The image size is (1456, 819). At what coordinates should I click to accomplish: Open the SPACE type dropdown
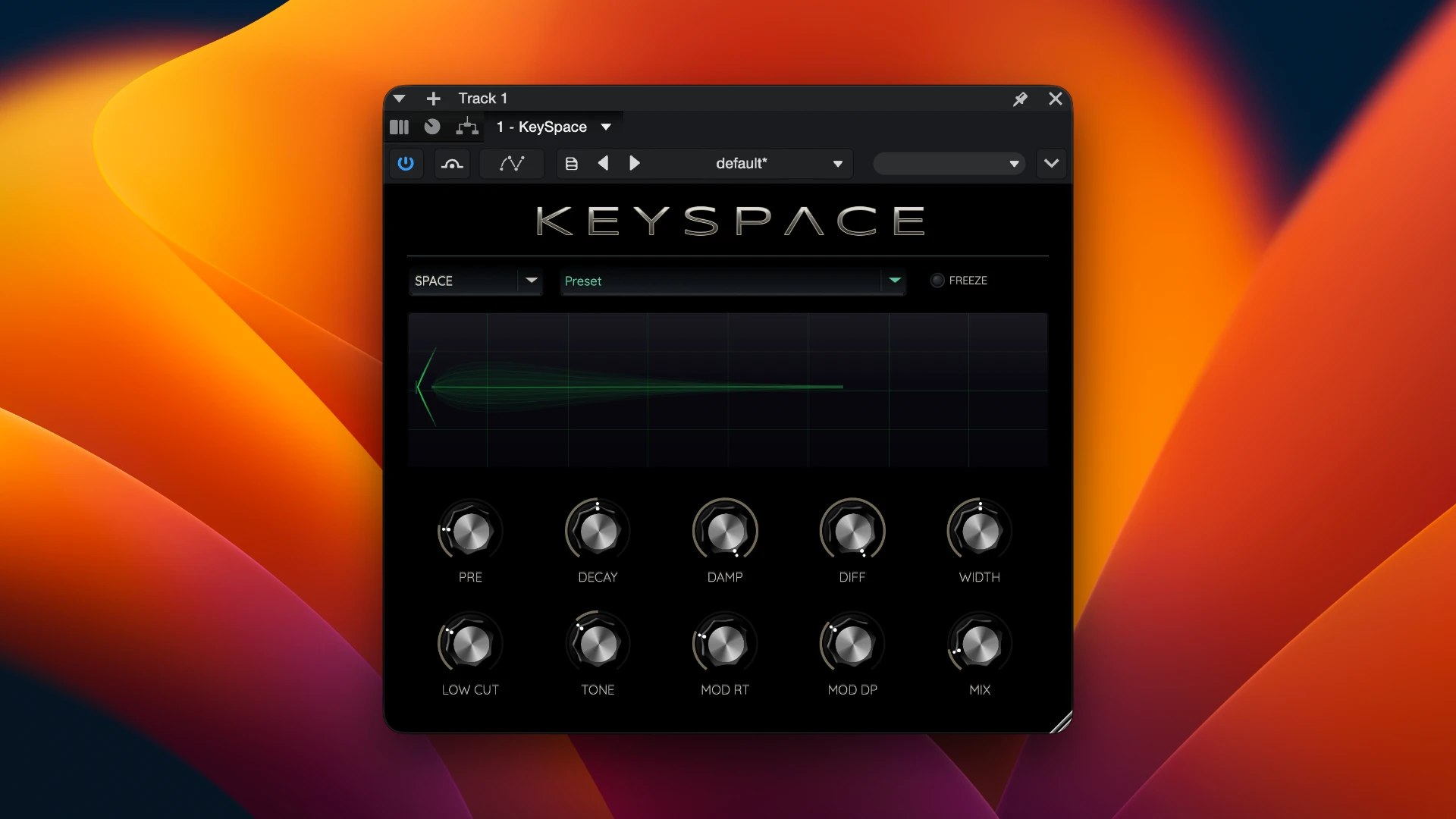click(475, 281)
